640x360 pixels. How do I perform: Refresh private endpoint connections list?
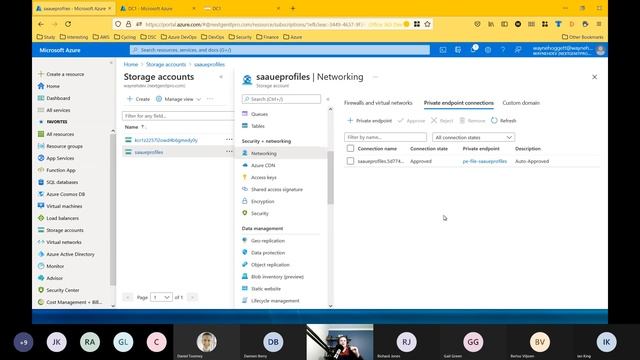504,121
